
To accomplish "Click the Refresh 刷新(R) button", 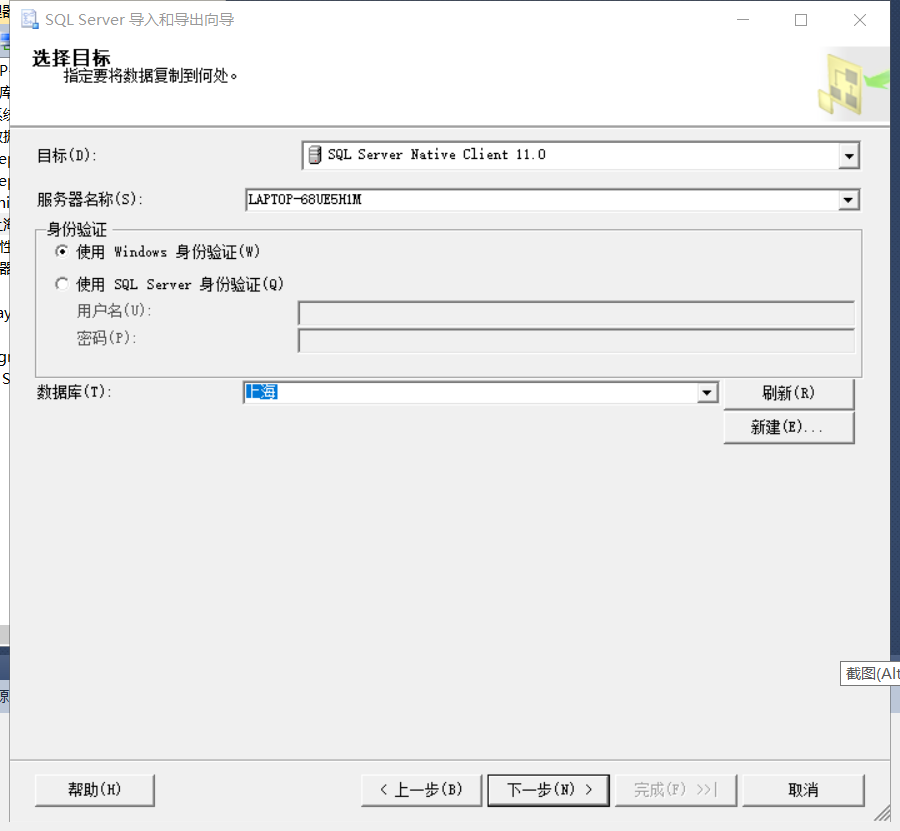I will (789, 393).
